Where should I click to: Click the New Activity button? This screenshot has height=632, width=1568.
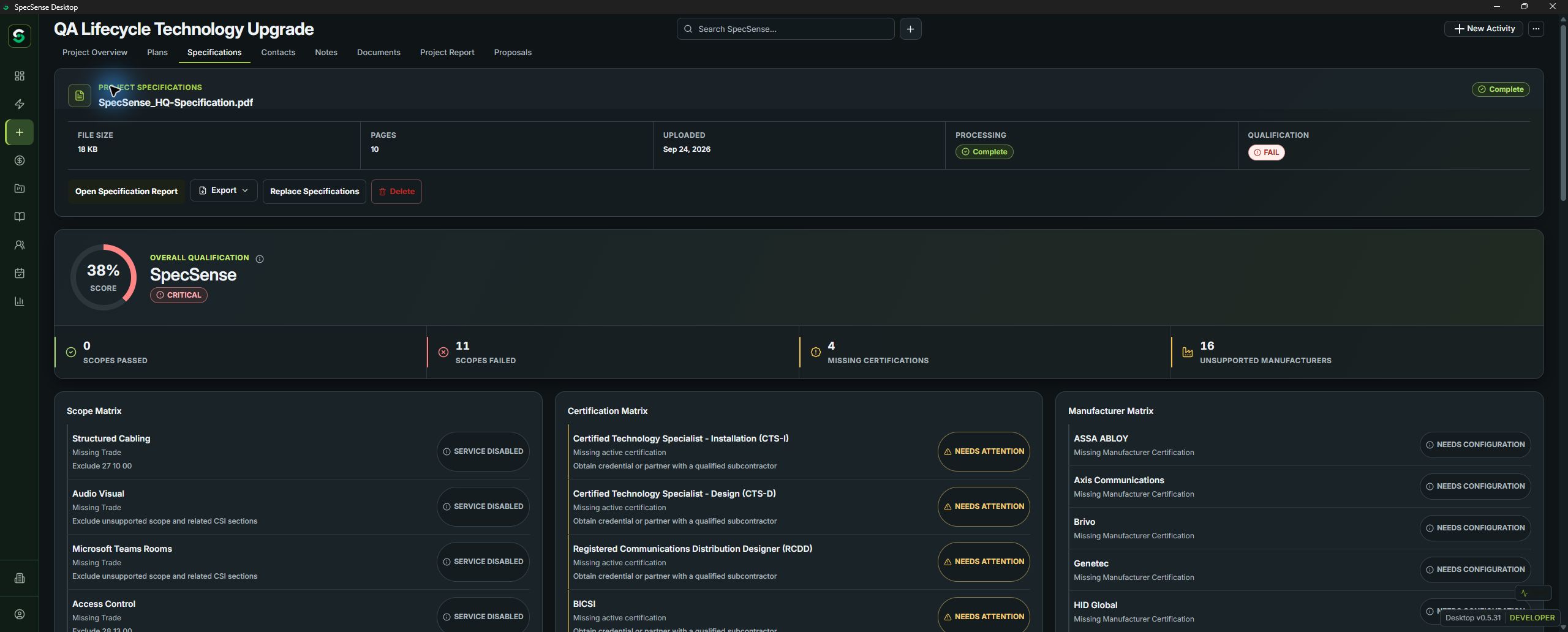coord(1483,29)
